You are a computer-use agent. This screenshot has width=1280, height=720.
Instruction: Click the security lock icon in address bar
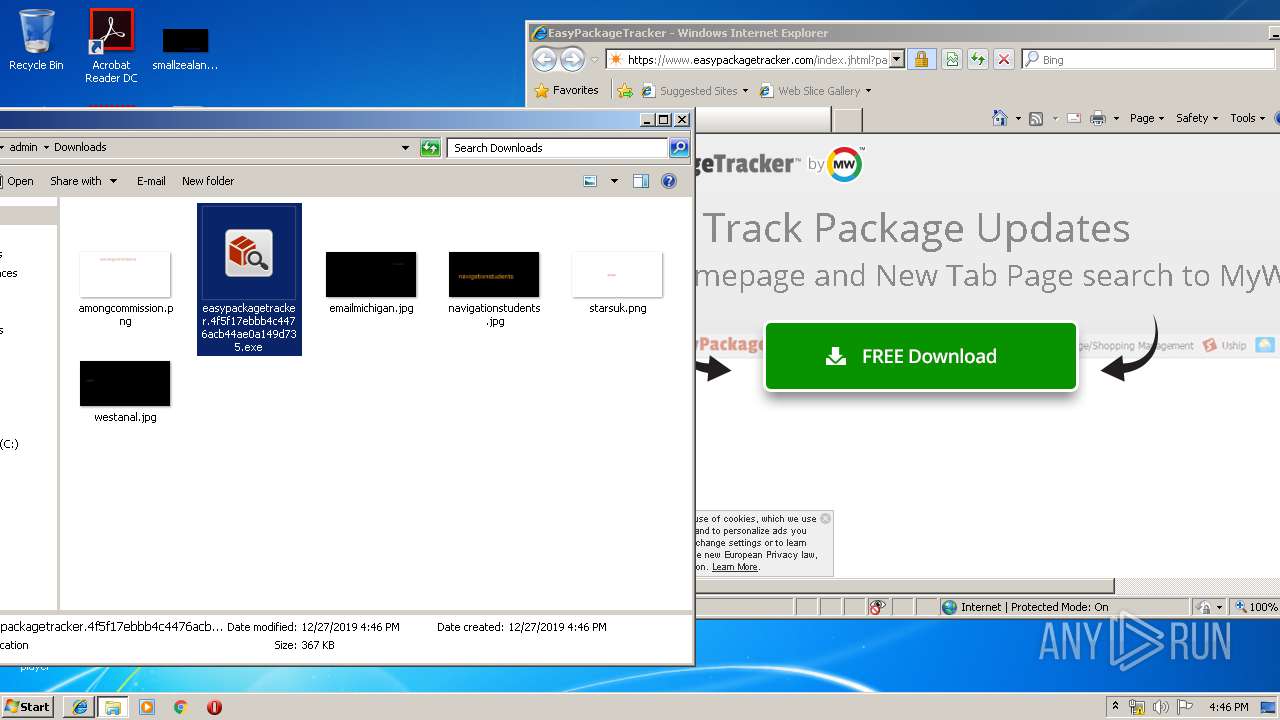(x=921, y=60)
